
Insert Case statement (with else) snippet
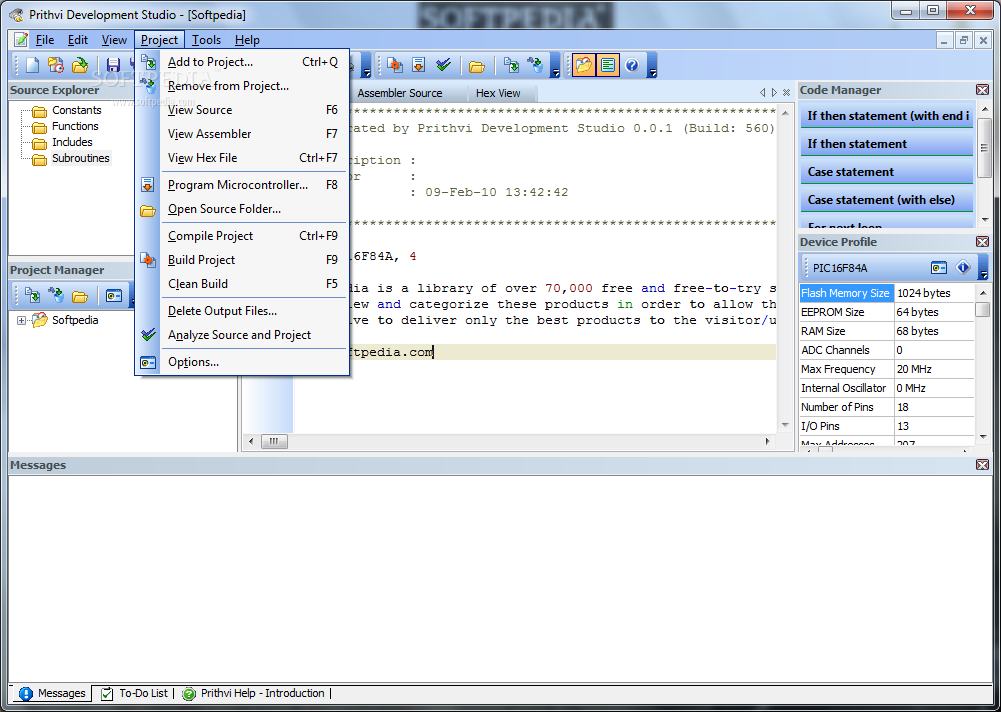[887, 200]
